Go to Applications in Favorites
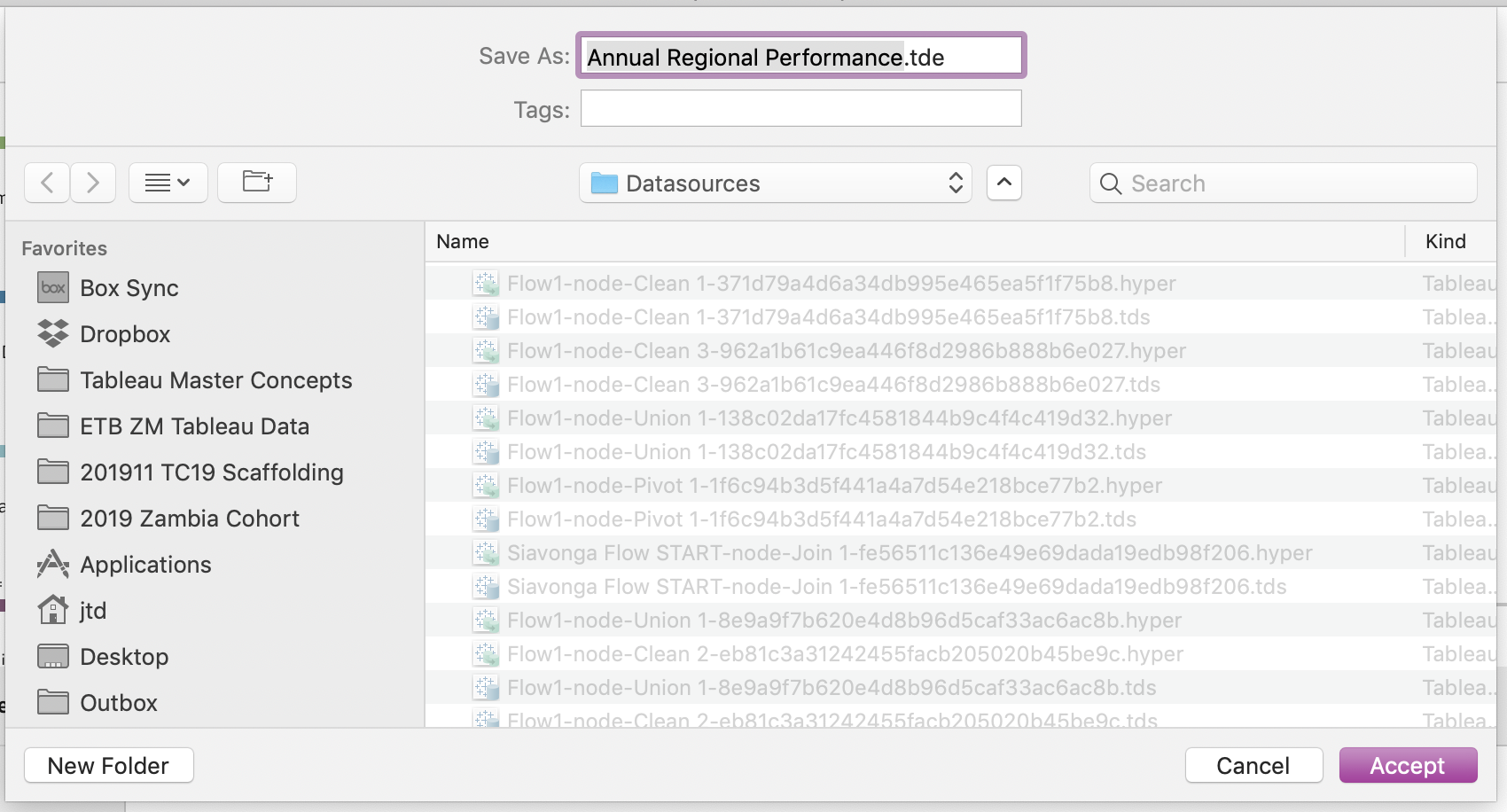The height and width of the screenshot is (812, 1507). 145,565
